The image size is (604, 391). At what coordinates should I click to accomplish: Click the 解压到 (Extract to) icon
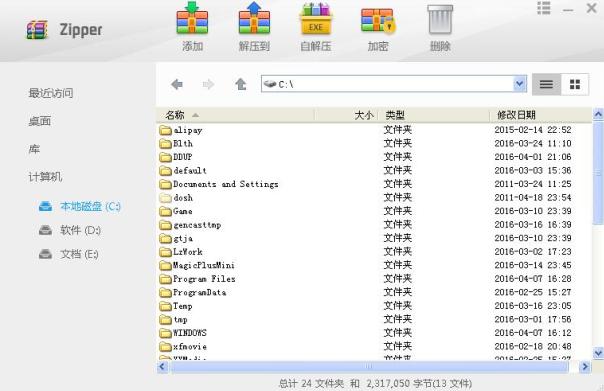tap(254, 19)
